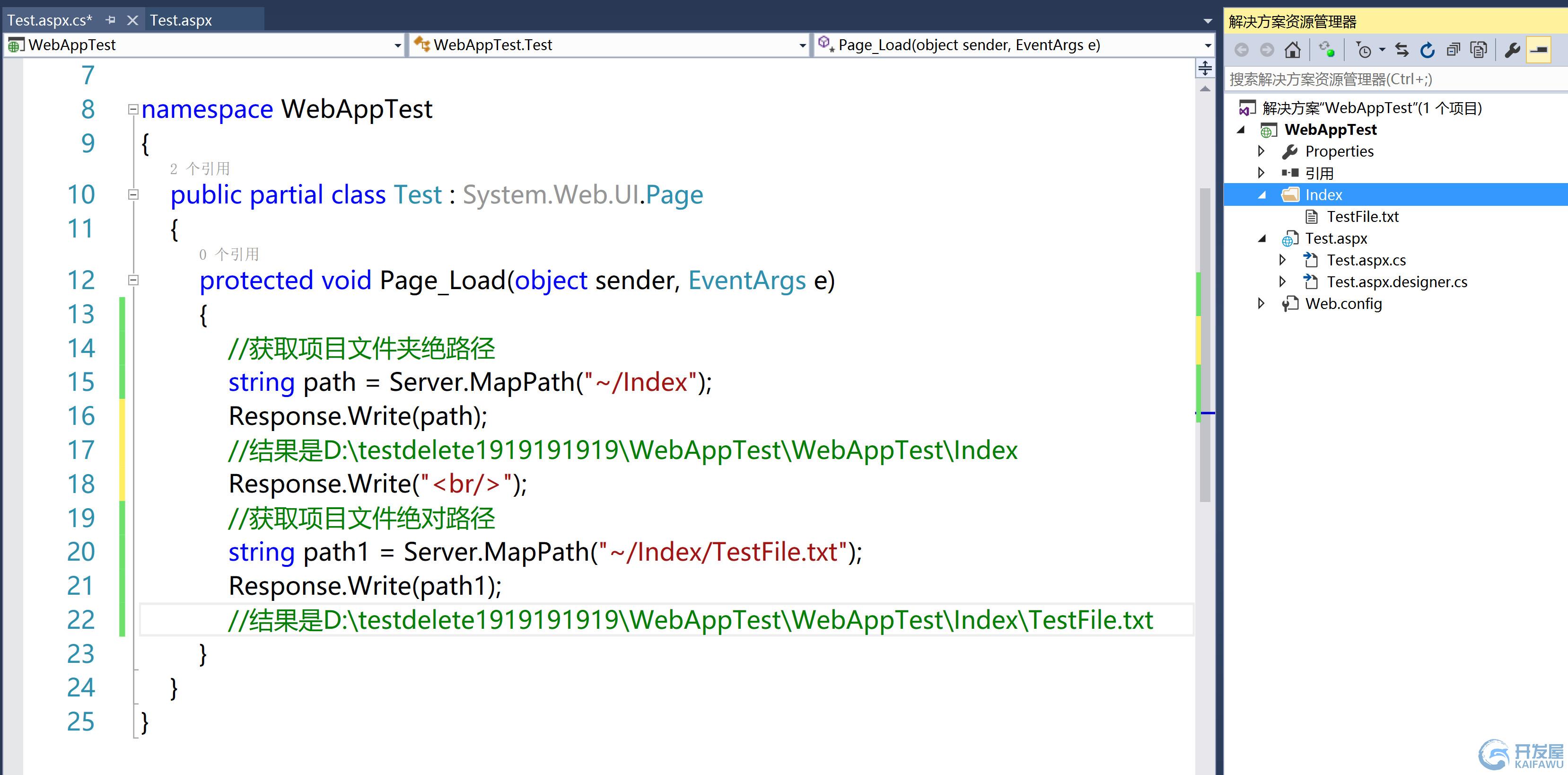
Task: Expand the Web.config tree node
Action: (x=1261, y=303)
